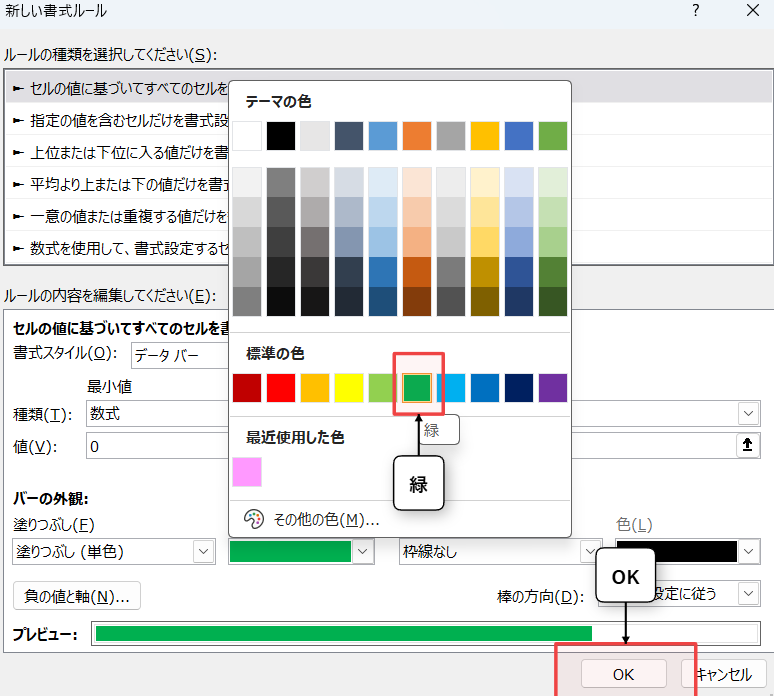Image resolution: width=774 pixels, height=696 pixels.
Task: Click the 負の値と軸 button
Action: [77, 596]
